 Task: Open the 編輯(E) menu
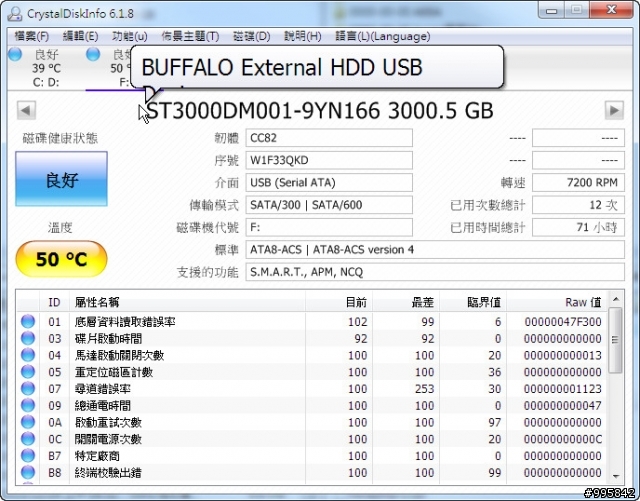80,36
